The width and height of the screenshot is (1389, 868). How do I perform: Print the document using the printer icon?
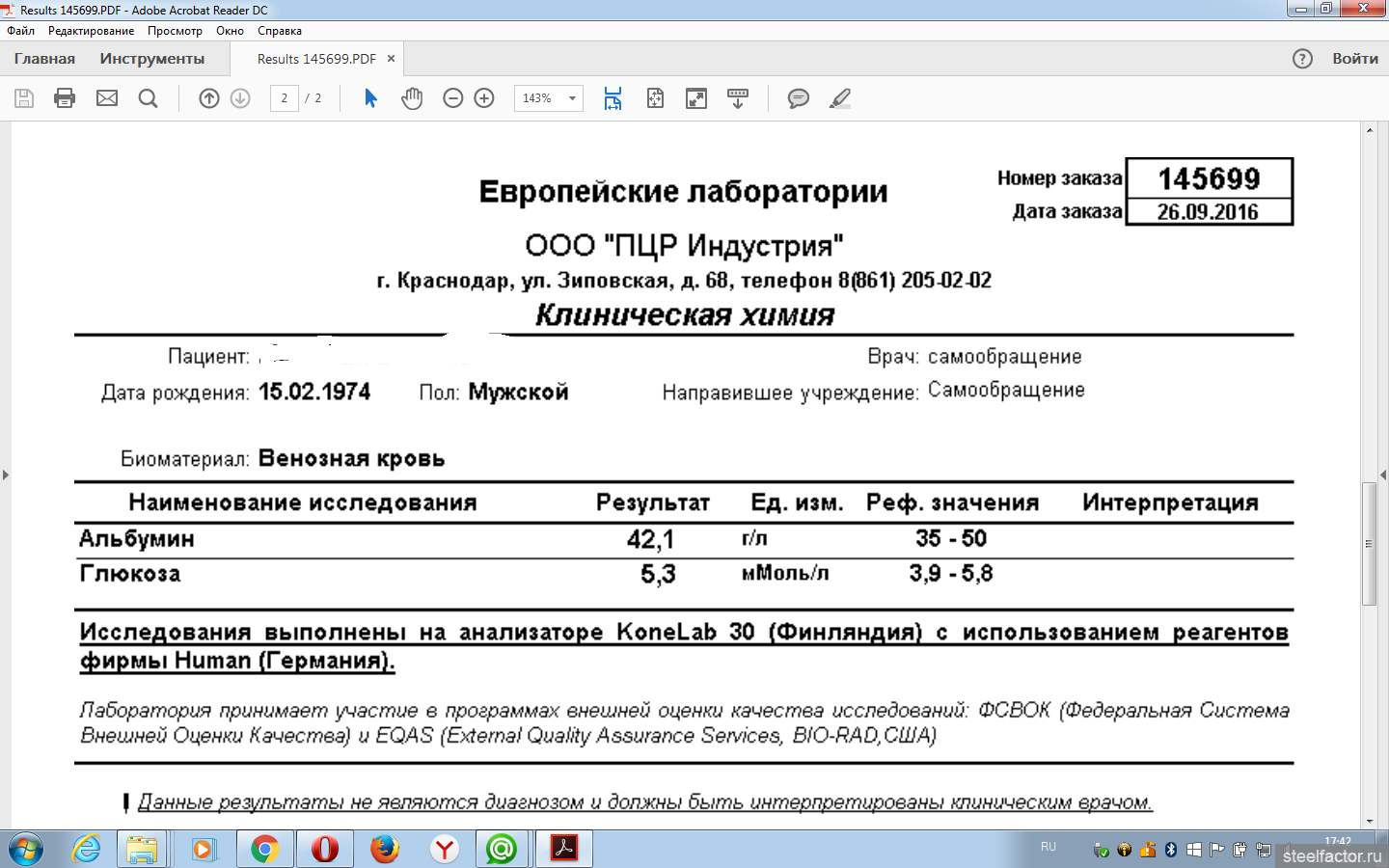coord(65,98)
